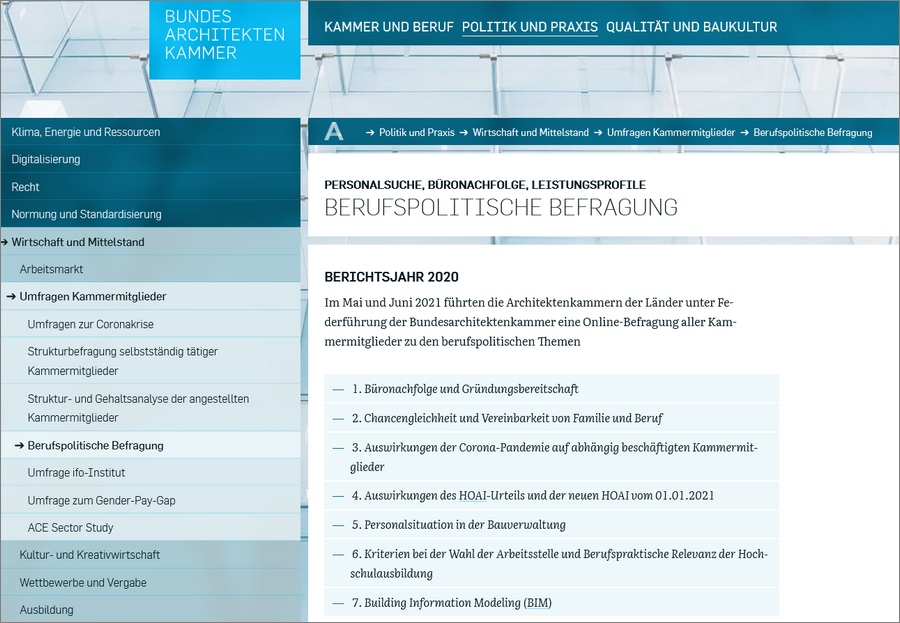This screenshot has height=623, width=900.
Task: Open Arbeitsmarkt in sidebar
Action: point(150,269)
